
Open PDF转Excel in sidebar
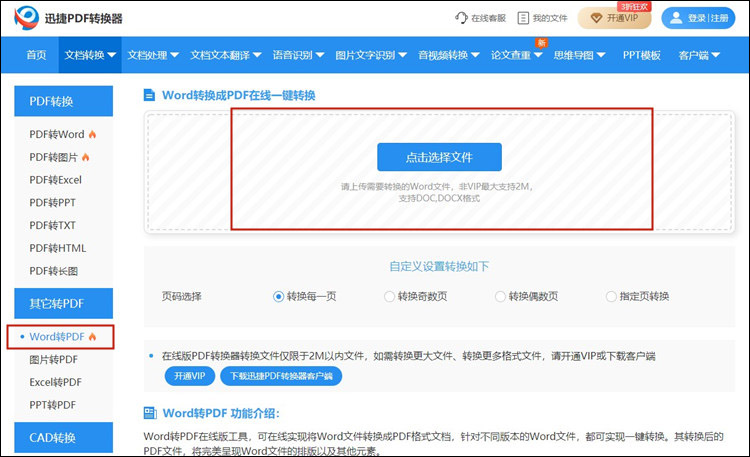[x=55, y=180]
